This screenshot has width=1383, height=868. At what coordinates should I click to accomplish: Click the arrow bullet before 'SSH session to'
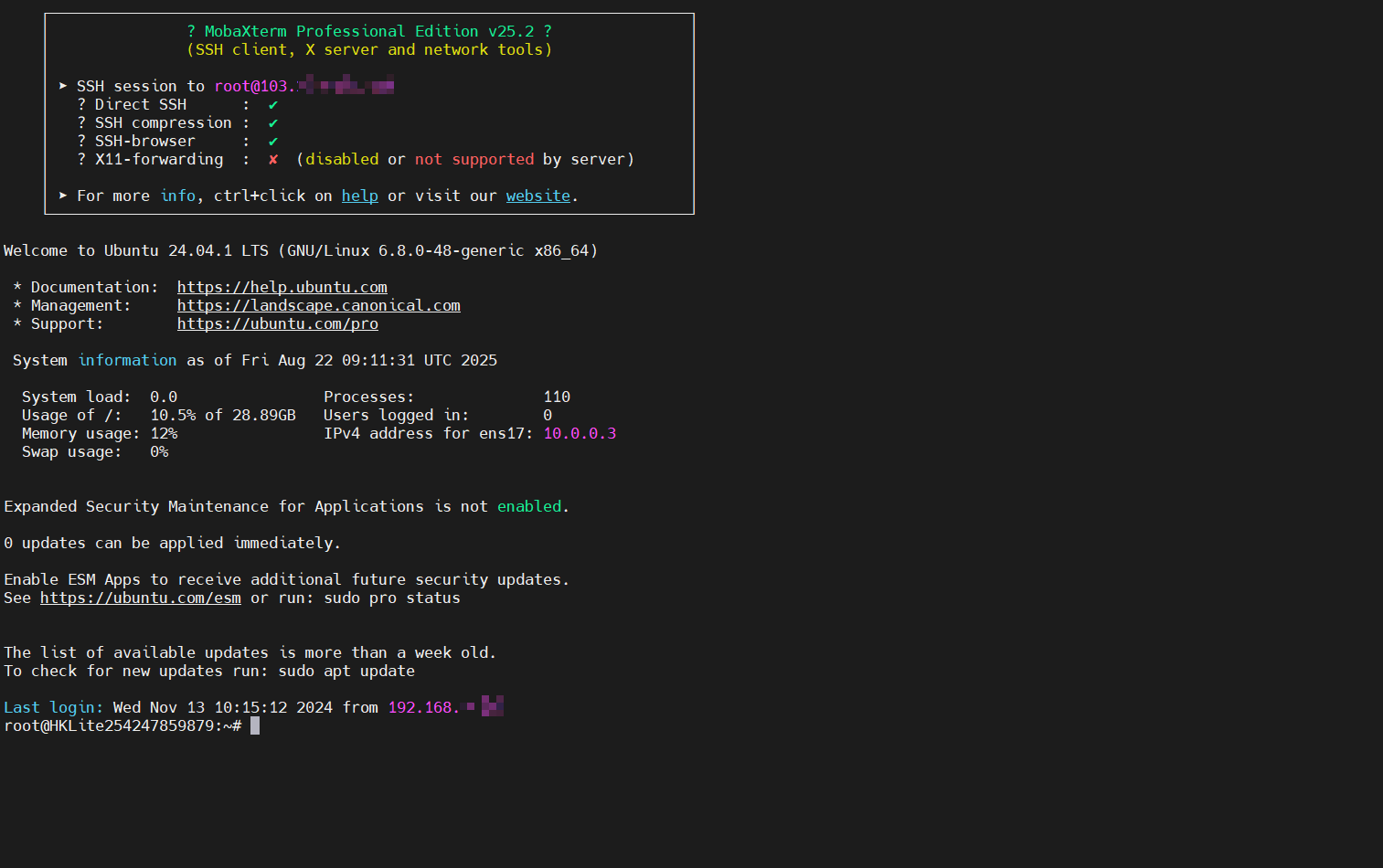pos(63,86)
